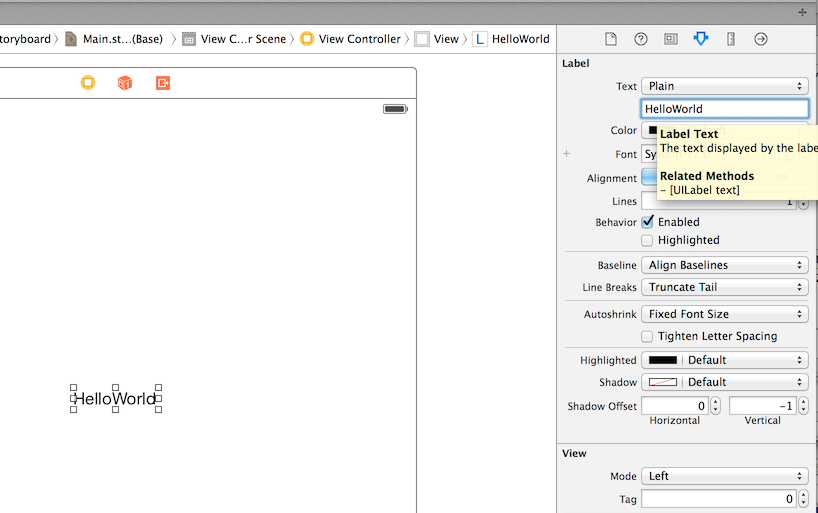Viewport: 818px width, 513px height.
Task: Open the Size inspector
Action: pyautogui.click(x=731, y=39)
